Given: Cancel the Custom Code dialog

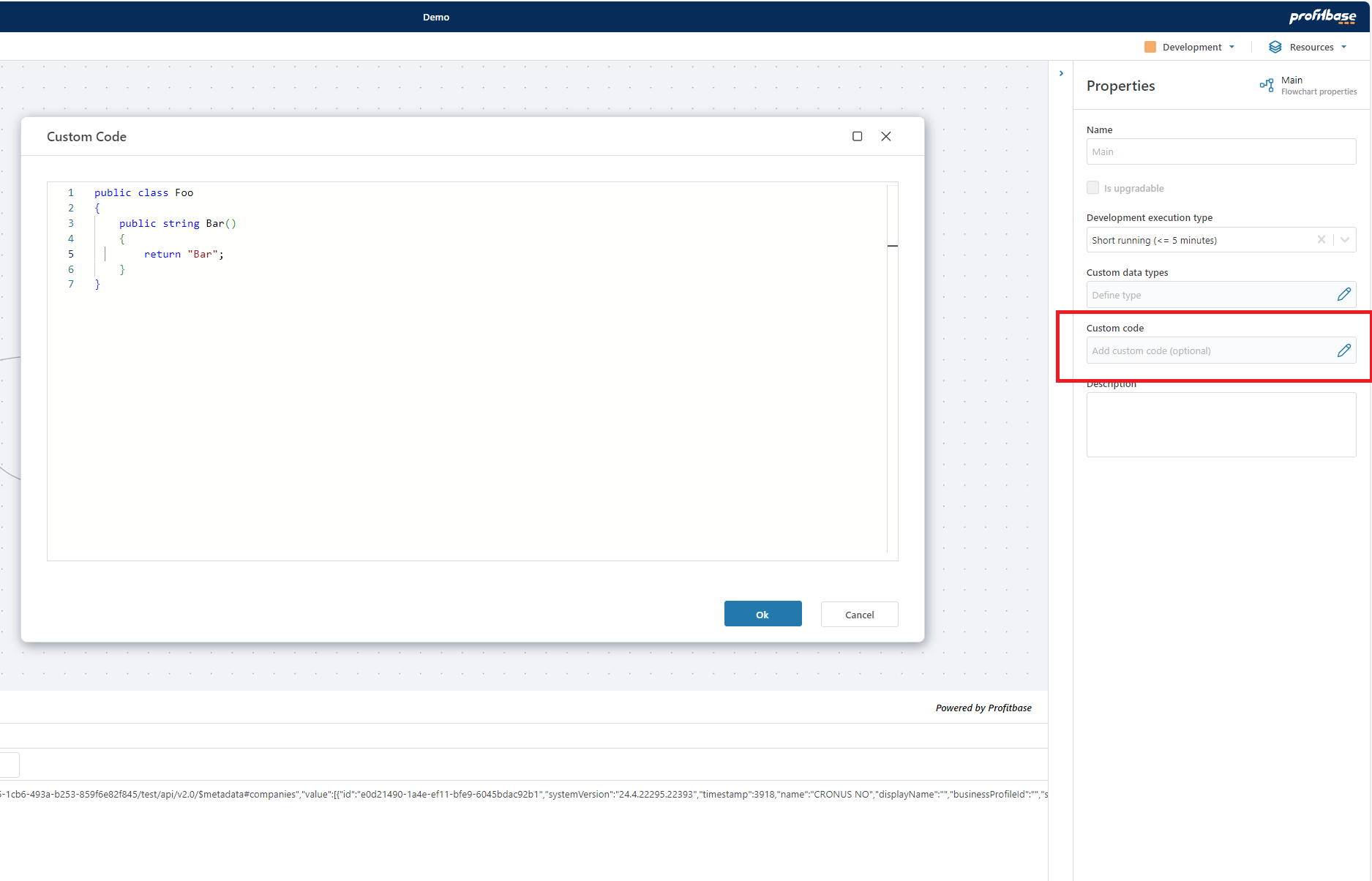Looking at the screenshot, I should click(x=859, y=614).
